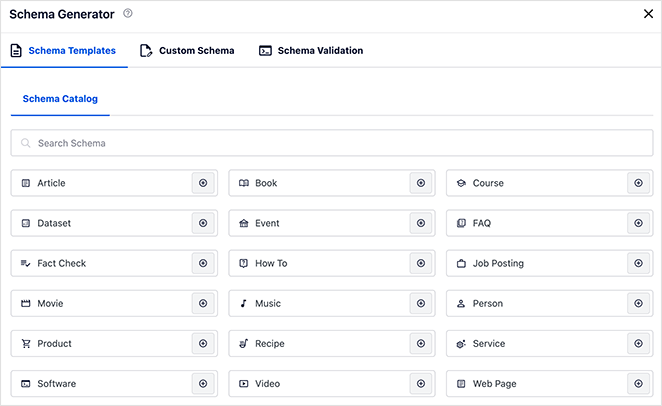This screenshot has width=662, height=406.
Task: Select the Schema Templates tab
Action: click(x=64, y=51)
